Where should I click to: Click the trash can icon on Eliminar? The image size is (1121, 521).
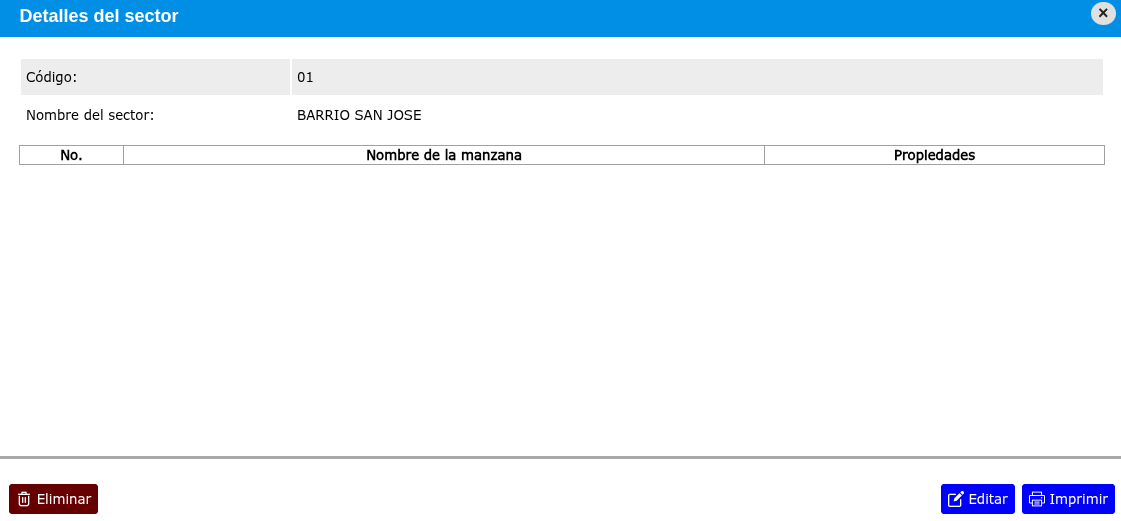point(24,499)
